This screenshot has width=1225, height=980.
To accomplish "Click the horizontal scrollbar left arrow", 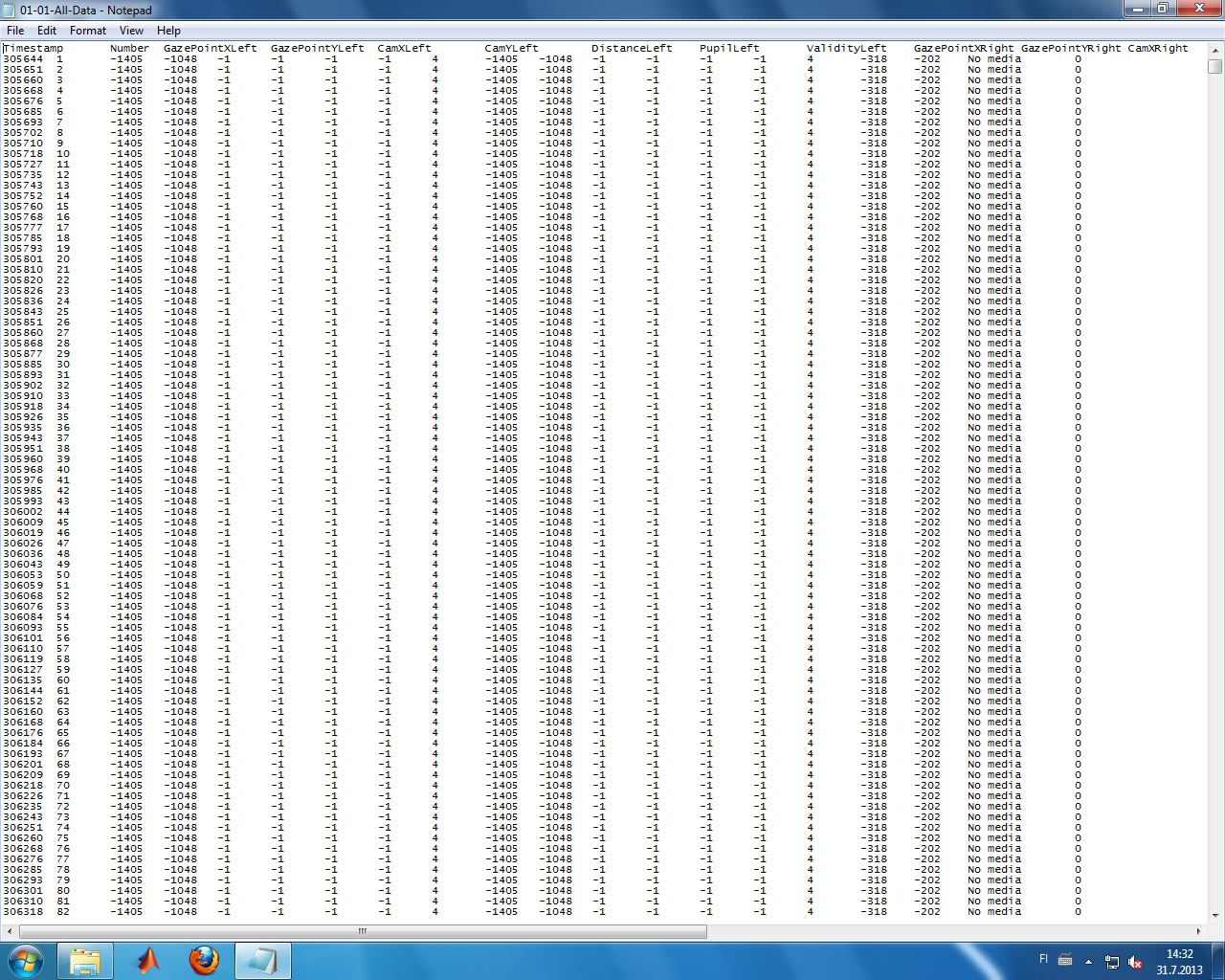I will pos(9,931).
